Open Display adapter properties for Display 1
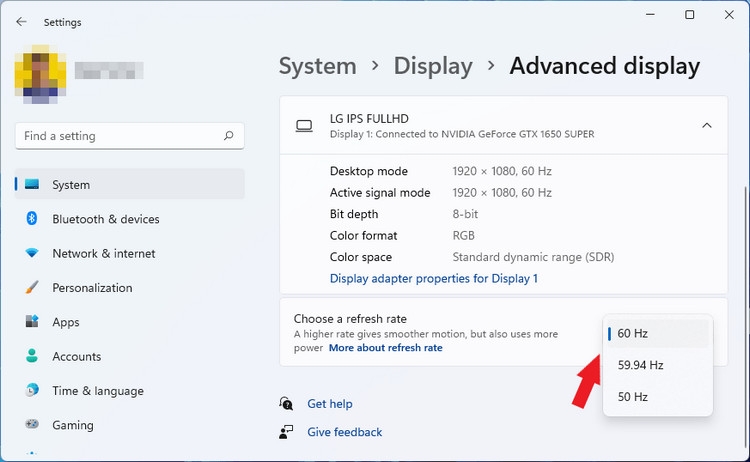Viewport: 750px width, 462px height. pos(434,278)
